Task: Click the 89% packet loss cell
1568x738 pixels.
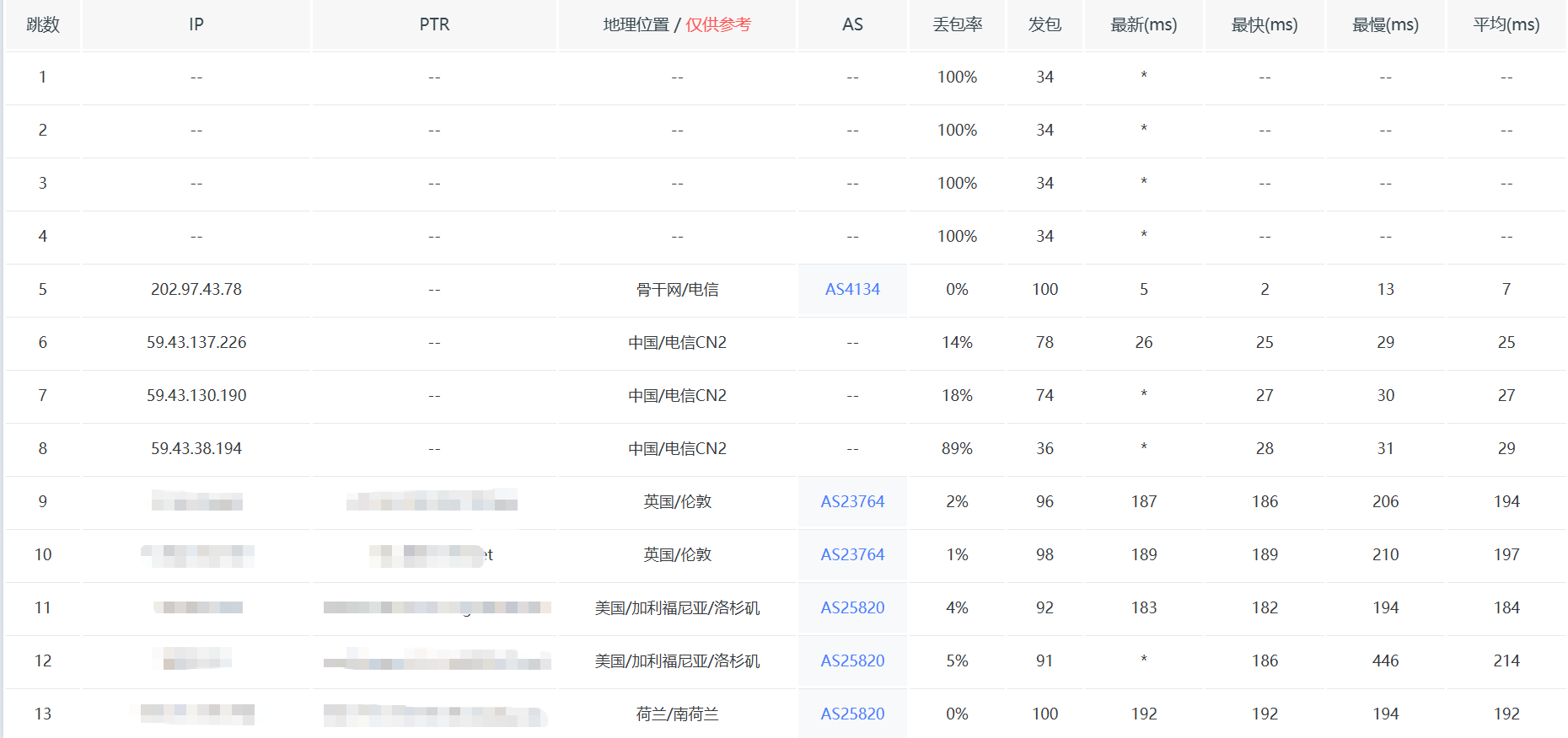Action: tap(958, 448)
